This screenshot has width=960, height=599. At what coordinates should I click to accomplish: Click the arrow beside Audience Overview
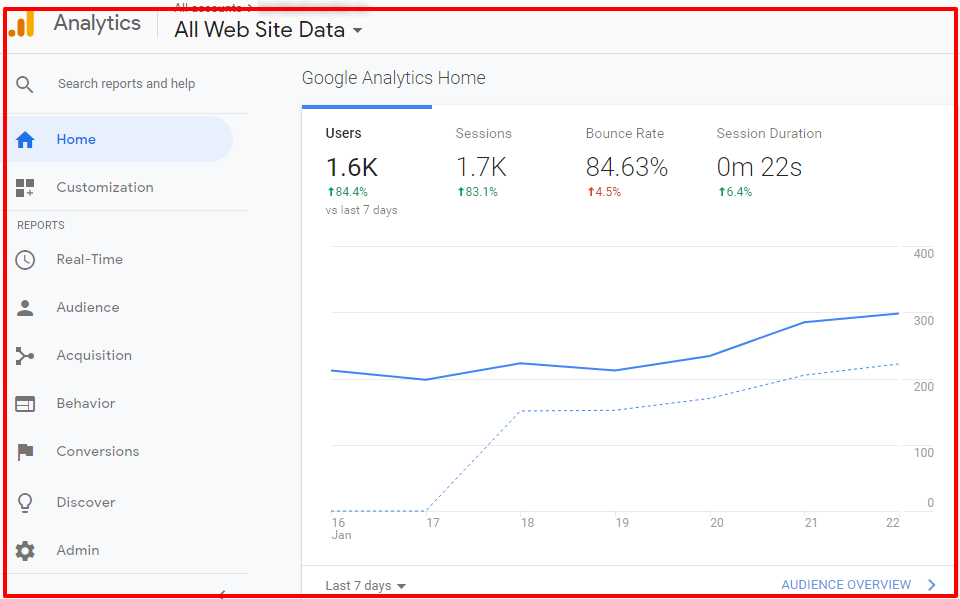tap(932, 585)
